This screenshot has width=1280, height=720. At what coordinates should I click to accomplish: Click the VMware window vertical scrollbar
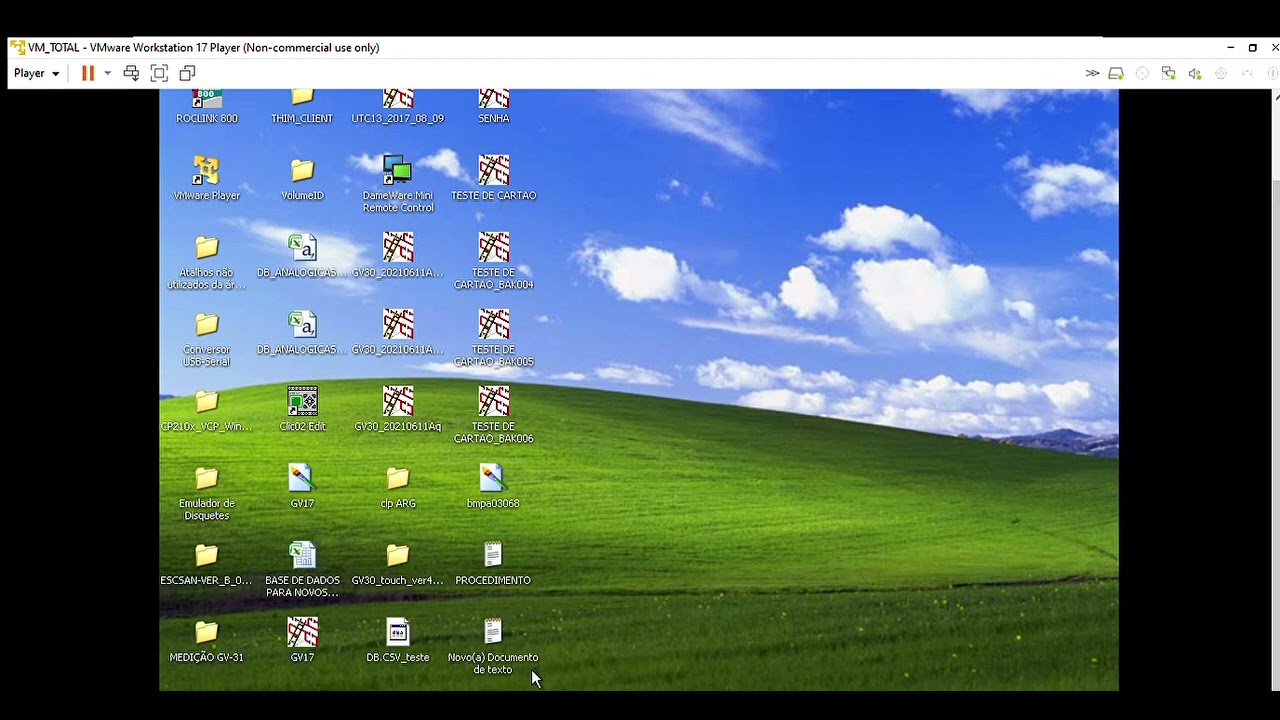click(1276, 435)
